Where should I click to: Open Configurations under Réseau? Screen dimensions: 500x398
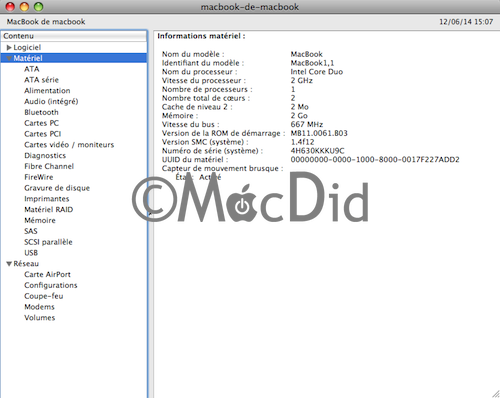click(51, 285)
